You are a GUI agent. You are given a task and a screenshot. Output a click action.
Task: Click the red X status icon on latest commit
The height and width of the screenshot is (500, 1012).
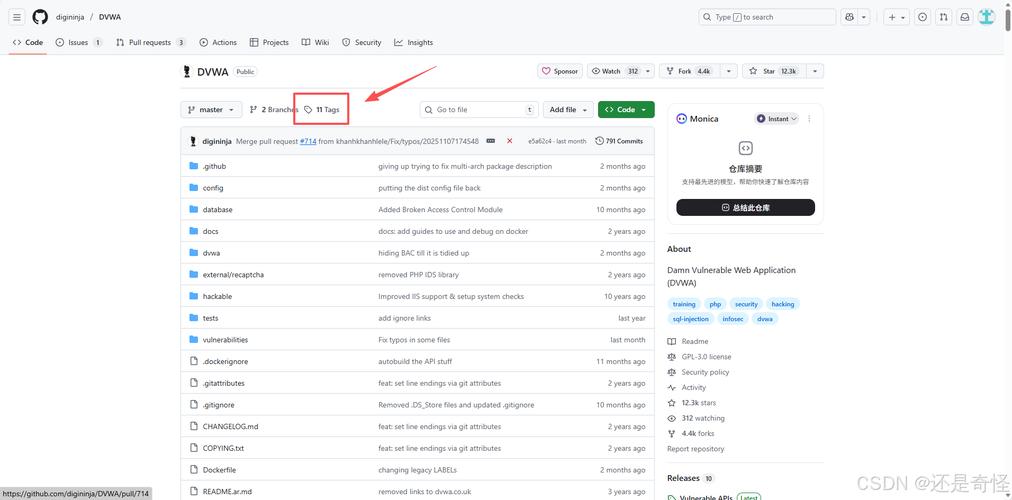(x=509, y=141)
